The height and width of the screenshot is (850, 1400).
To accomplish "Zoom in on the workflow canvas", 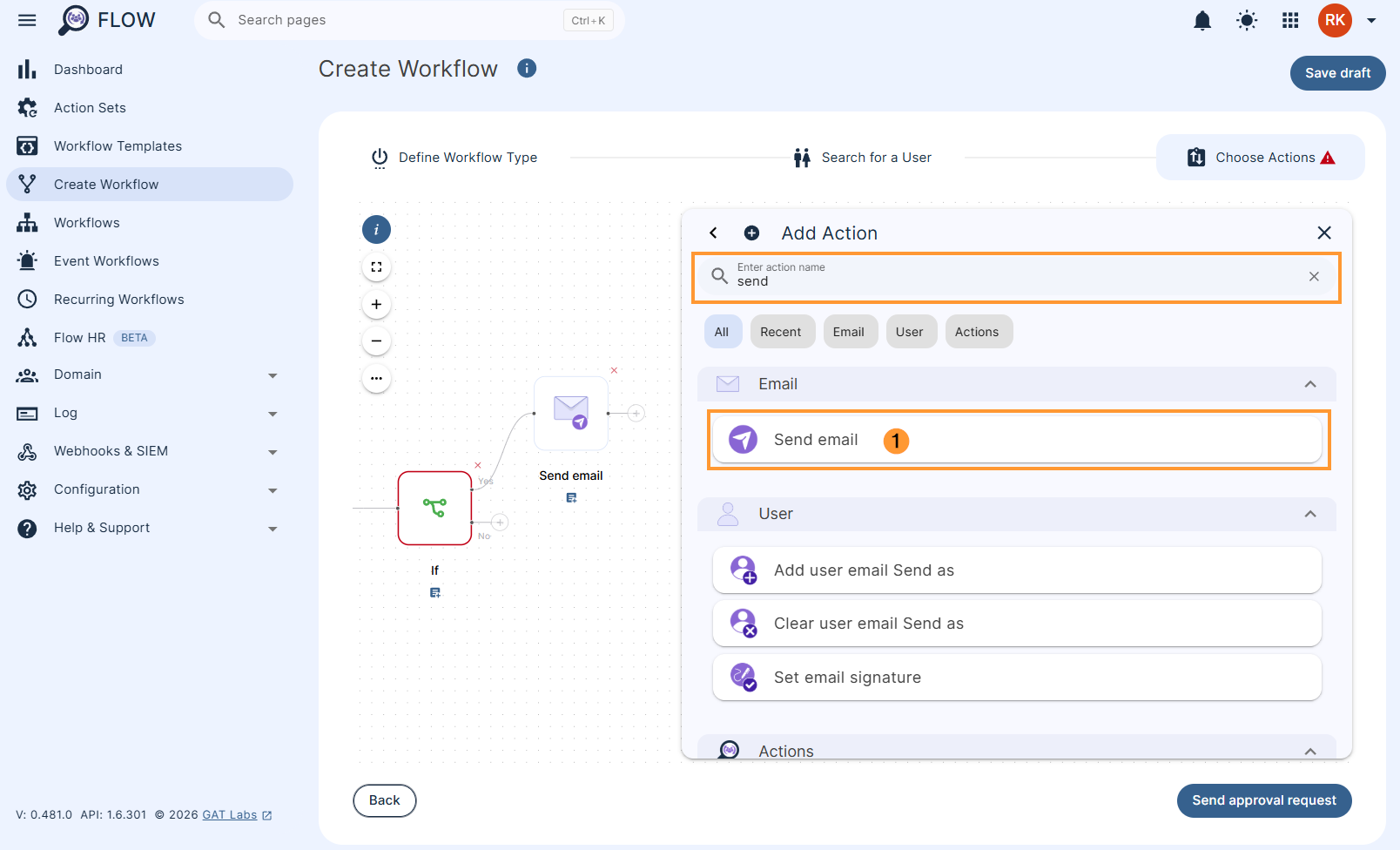I will point(376,304).
